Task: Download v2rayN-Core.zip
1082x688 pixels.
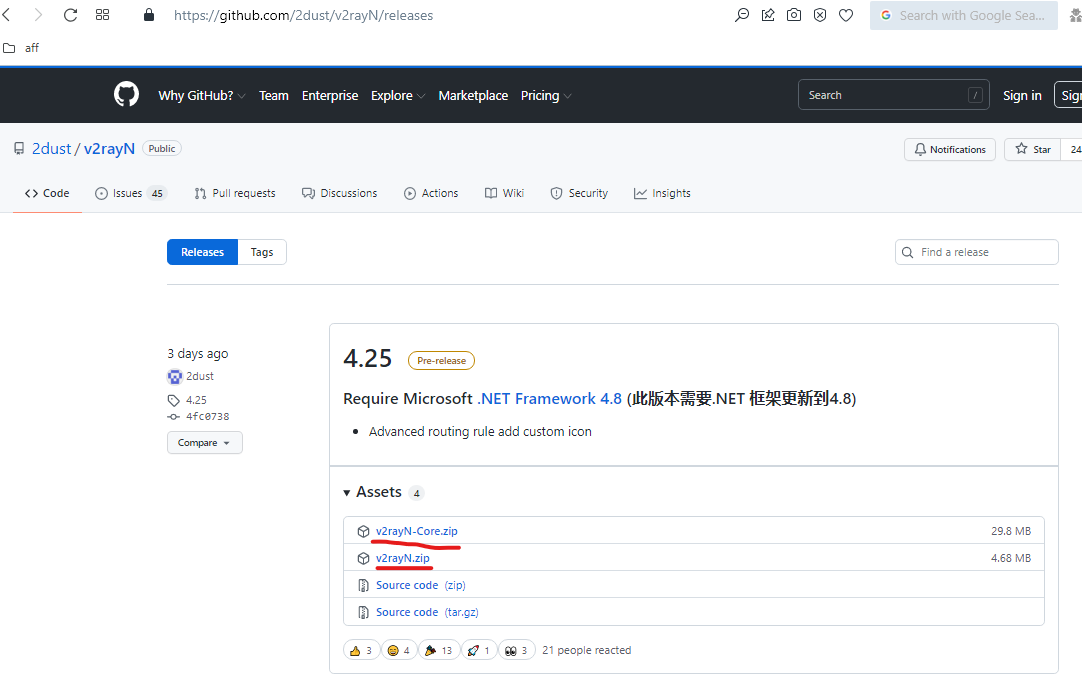Action: pos(416,531)
